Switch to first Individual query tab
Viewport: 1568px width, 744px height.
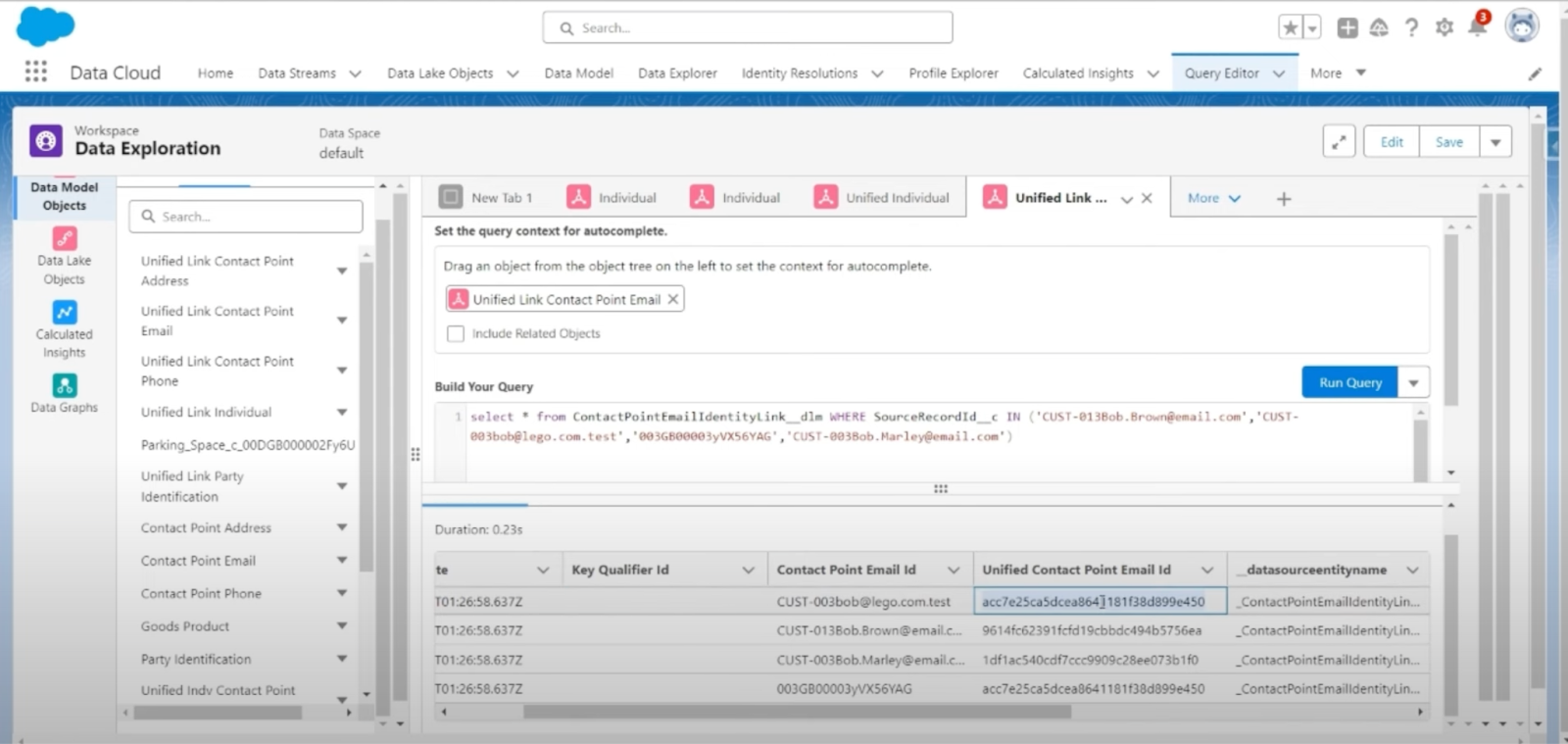coord(612,197)
